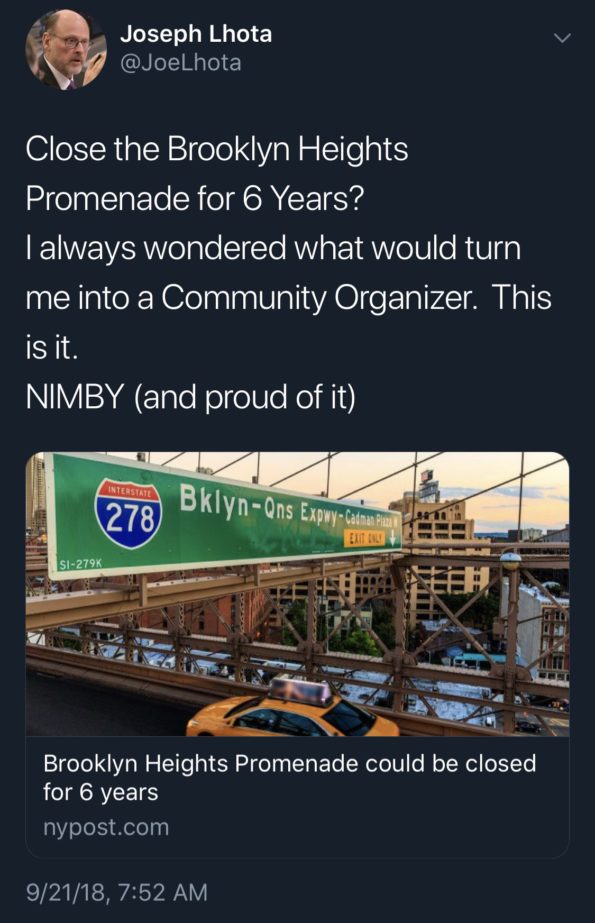Expand the tweet options chevron
595x923 pixels.
click(562, 39)
